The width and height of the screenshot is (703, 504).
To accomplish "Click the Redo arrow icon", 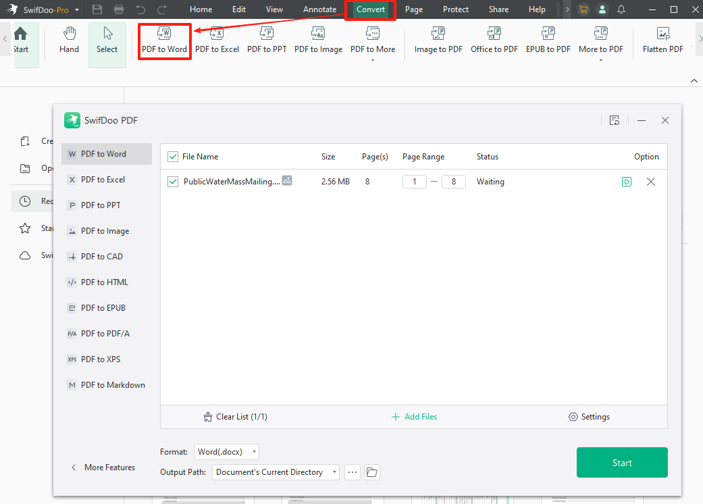I will point(161,9).
